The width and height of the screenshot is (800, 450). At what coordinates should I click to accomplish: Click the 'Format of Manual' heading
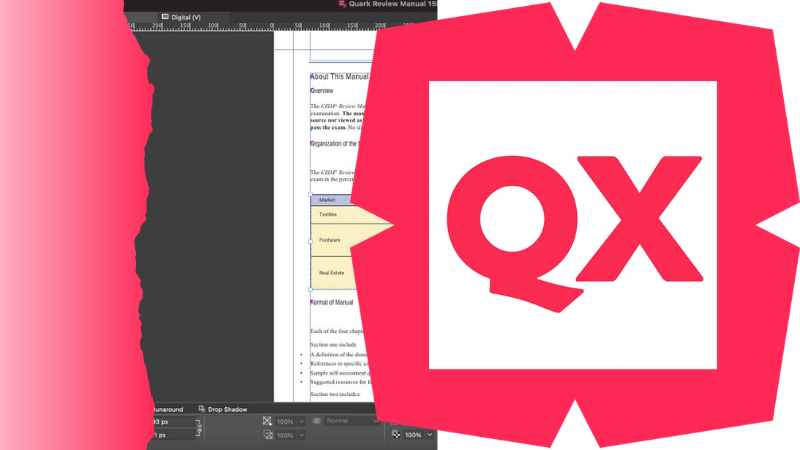(x=332, y=303)
